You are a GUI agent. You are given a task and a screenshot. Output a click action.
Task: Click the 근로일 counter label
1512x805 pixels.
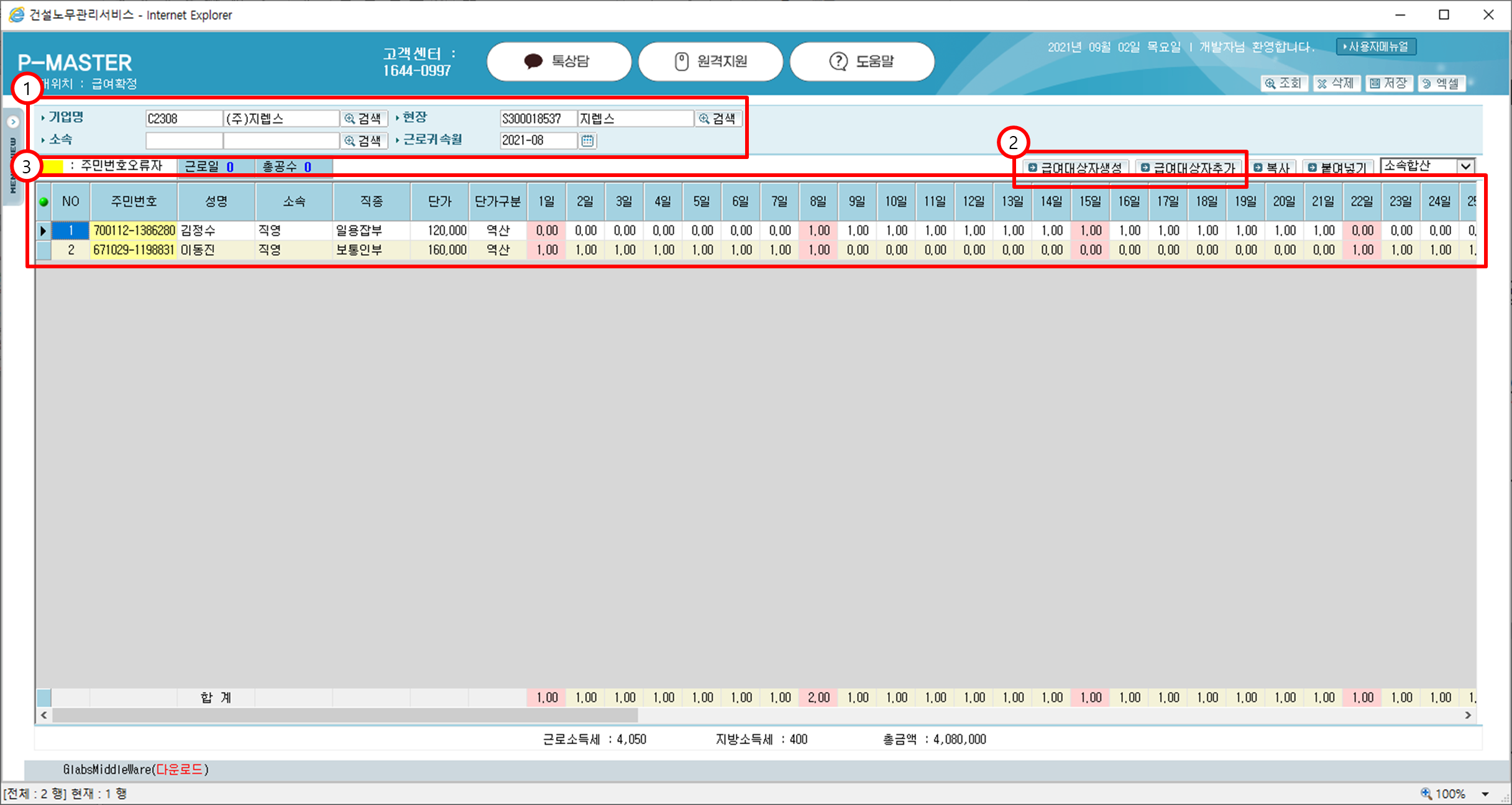(201, 167)
